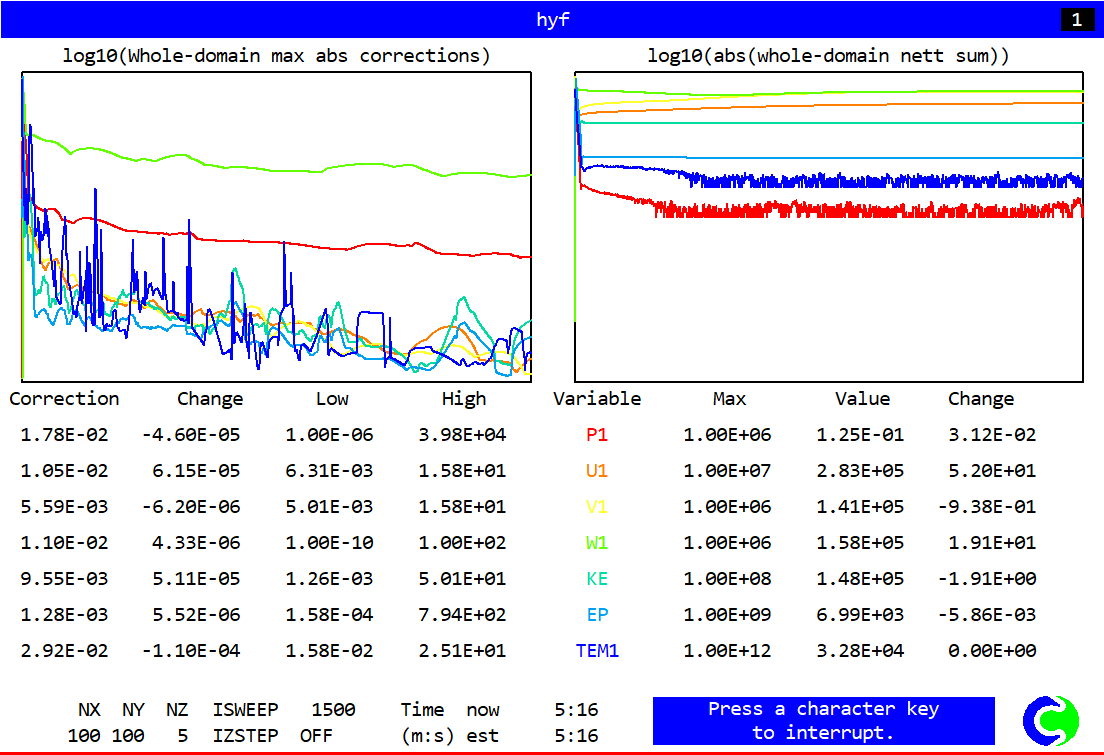
Task: Select the red P1 variable label
Action: point(597,435)
